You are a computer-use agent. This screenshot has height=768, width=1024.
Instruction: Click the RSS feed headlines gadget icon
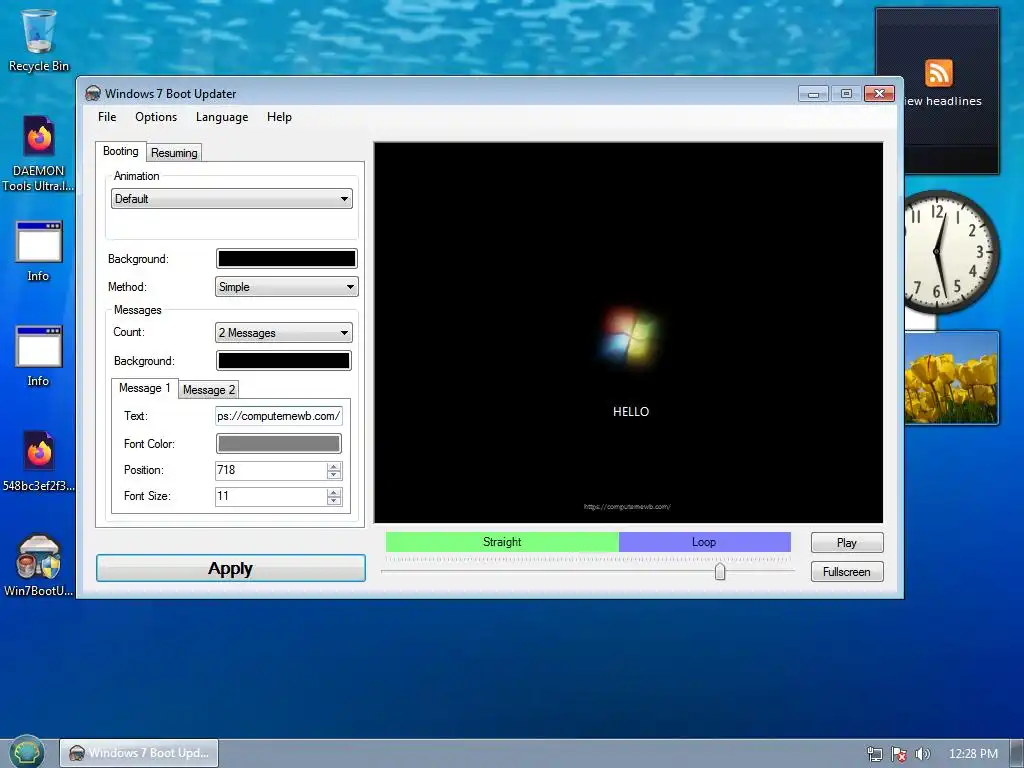click(x=938, y=72)
